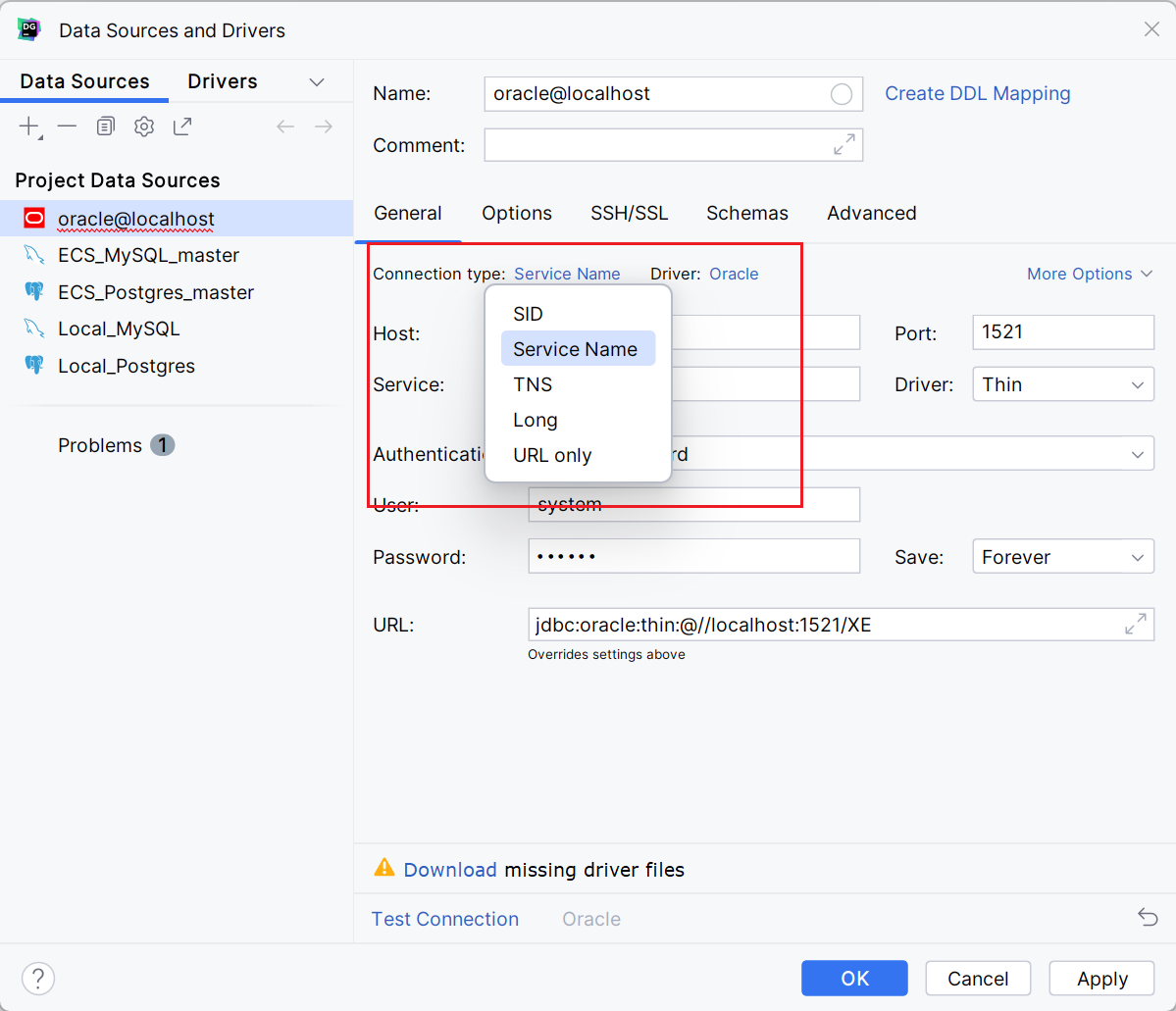
Task: Choose URL only from the list
Action: (x=579, y=454)
